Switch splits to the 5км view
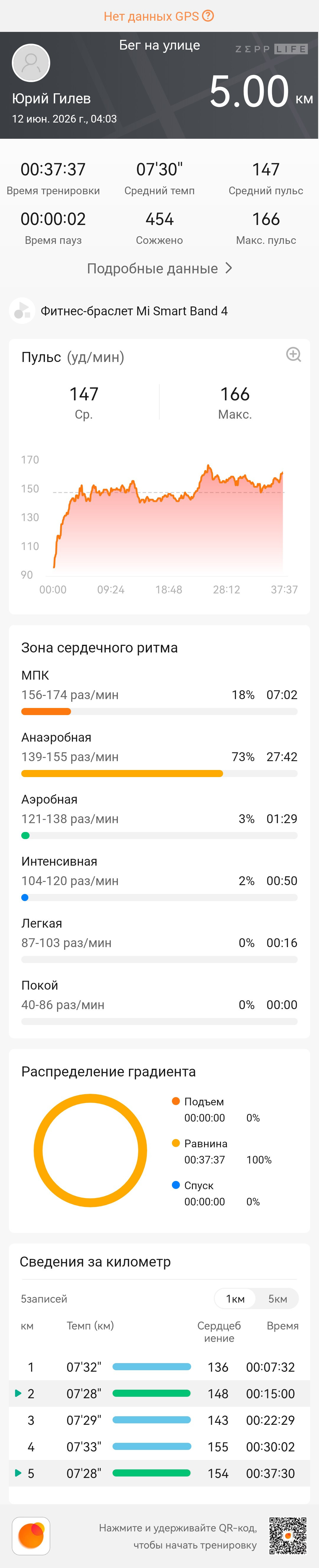Screen dimensions: 319x1568 click(x=278, y=1298)
